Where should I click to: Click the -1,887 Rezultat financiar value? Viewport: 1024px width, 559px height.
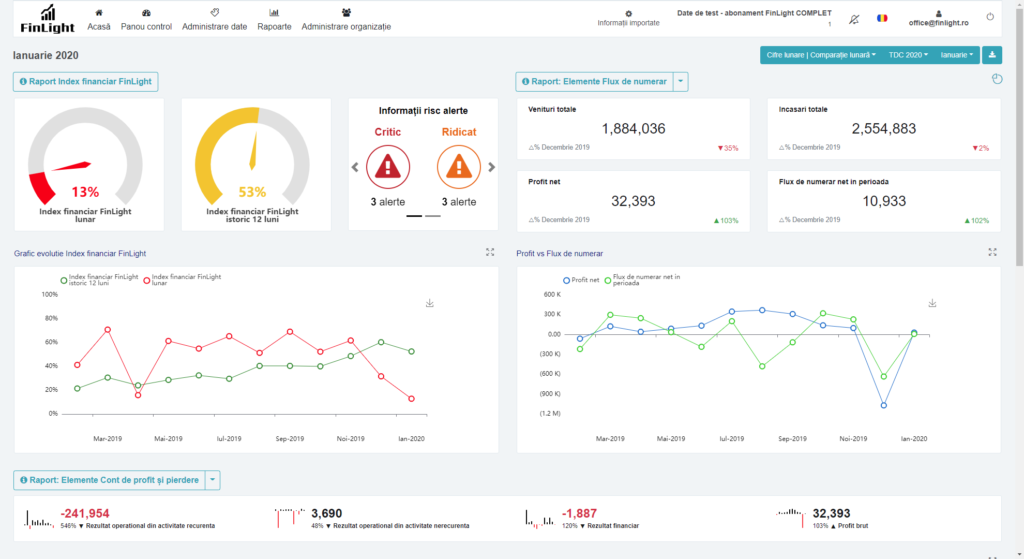[x=579, y=514]
